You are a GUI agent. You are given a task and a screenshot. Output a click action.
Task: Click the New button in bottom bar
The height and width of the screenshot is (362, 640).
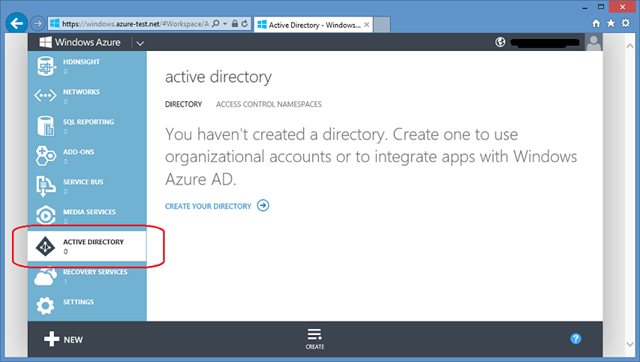(63, 339)
